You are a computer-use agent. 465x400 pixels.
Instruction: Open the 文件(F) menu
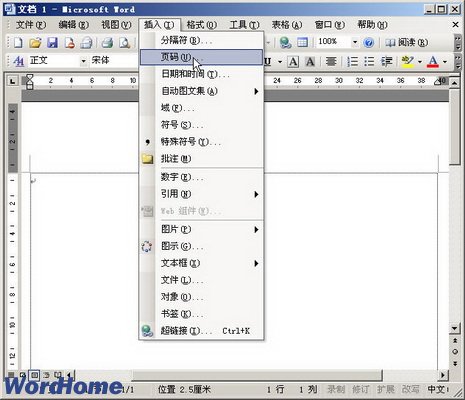click(x=31, y=25)
